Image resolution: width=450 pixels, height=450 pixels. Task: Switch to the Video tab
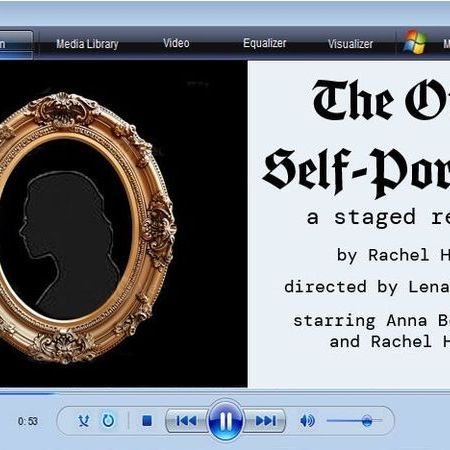point(176,43)
